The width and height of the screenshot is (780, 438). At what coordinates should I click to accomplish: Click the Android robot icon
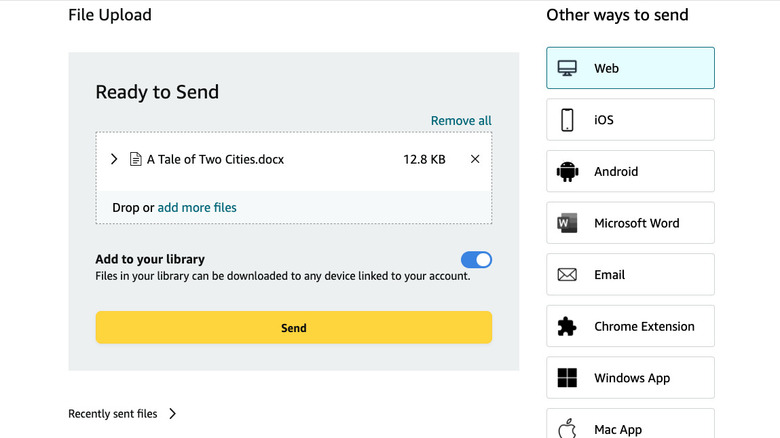pyautogui.click(x=567, y=172)
